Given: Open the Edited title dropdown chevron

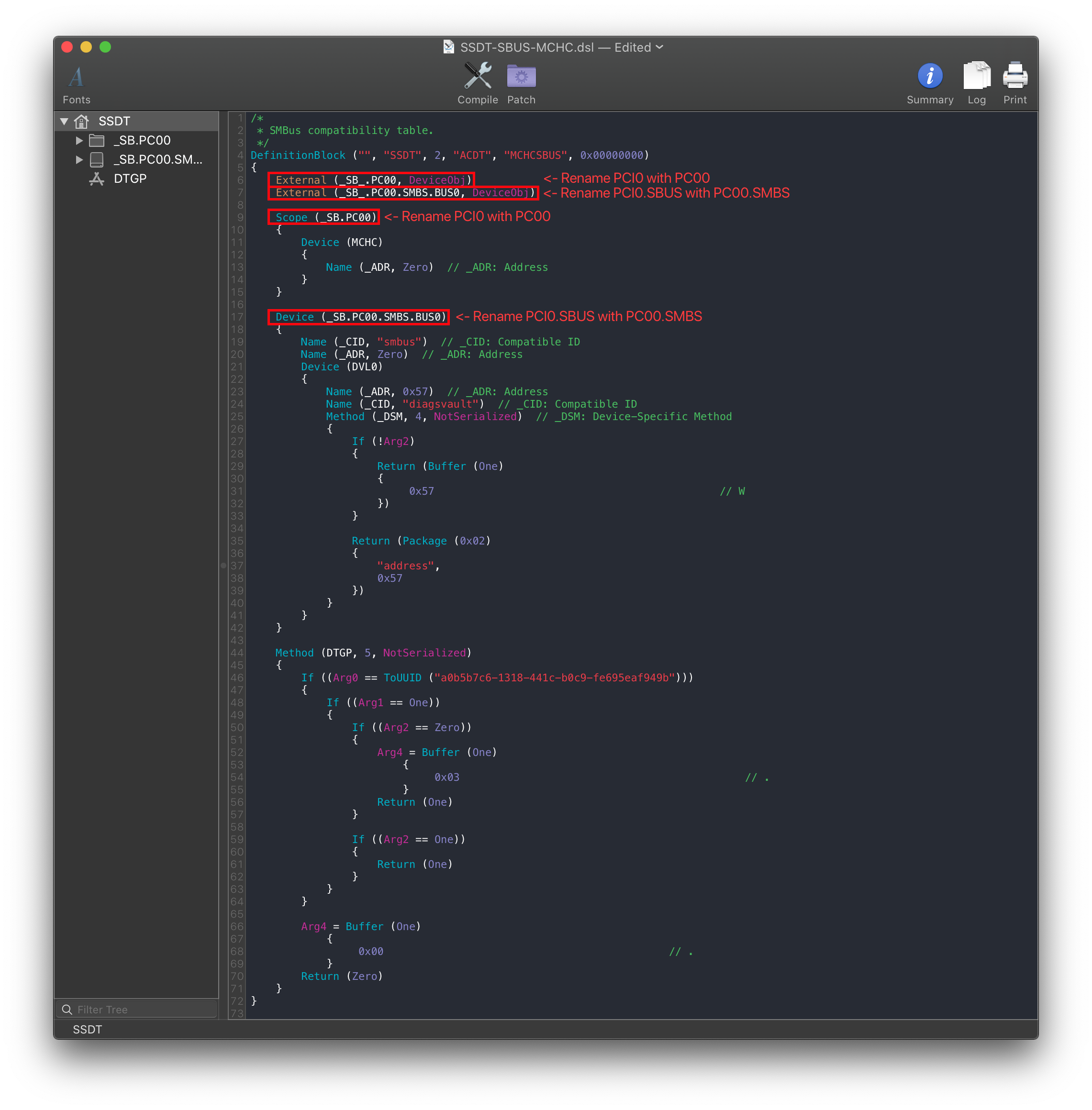Looking at the screenshot, I should pyautogui.click(x=659, y=47).
